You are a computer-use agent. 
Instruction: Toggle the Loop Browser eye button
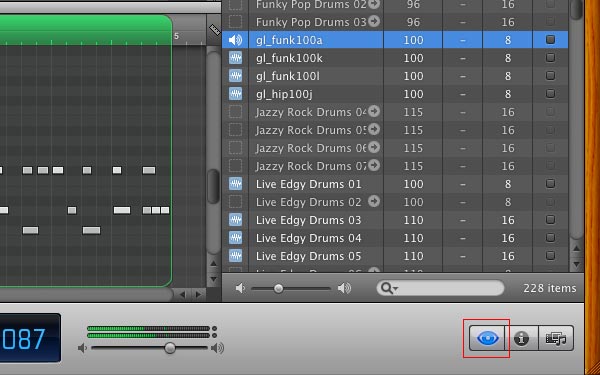click(x=487, y=338)
